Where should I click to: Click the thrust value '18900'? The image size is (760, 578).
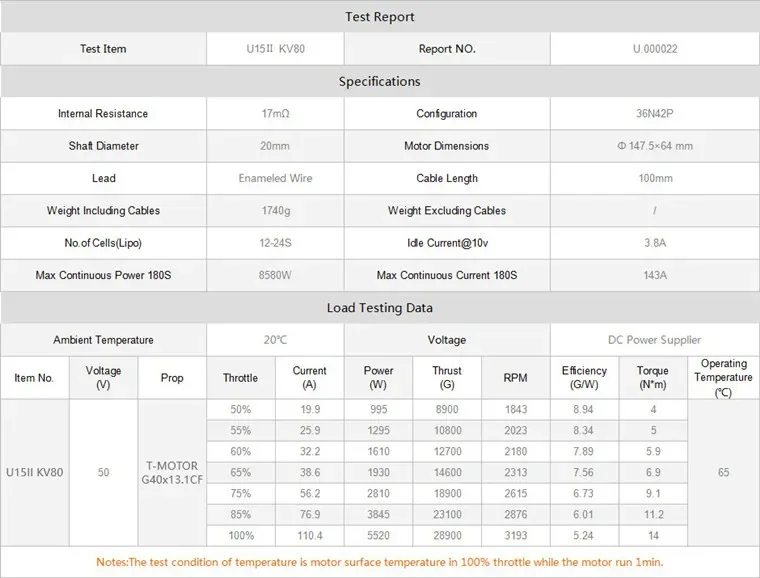tap(447, 493)
